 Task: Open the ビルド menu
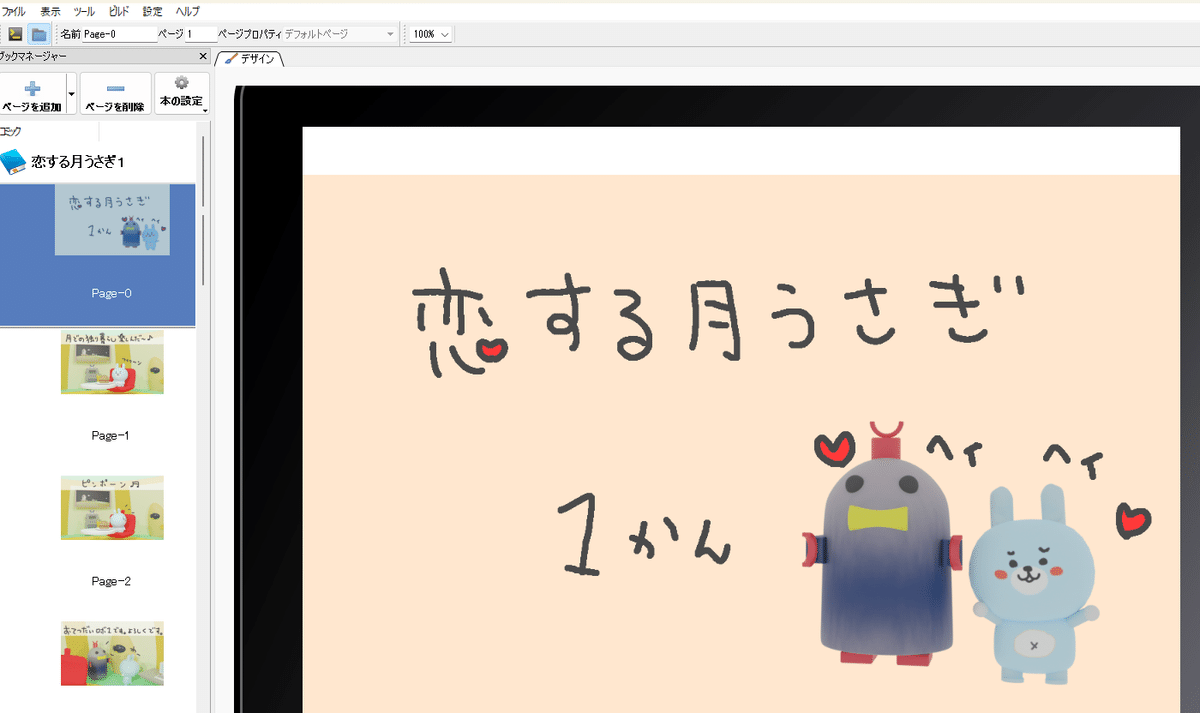[x=119, y=11]
